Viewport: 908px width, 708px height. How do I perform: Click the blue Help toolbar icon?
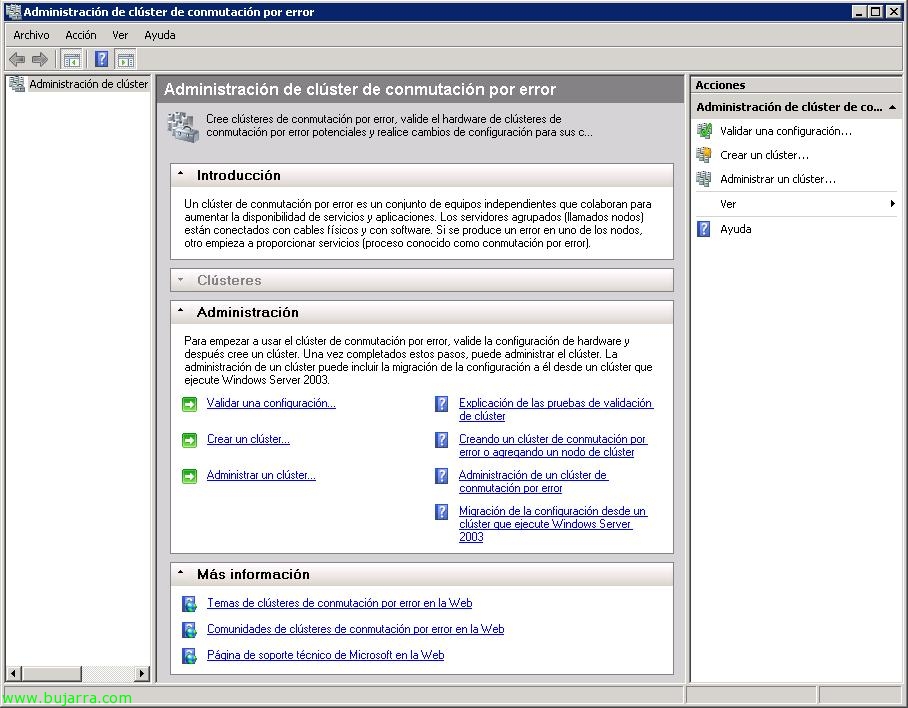(x=101, y=59)
